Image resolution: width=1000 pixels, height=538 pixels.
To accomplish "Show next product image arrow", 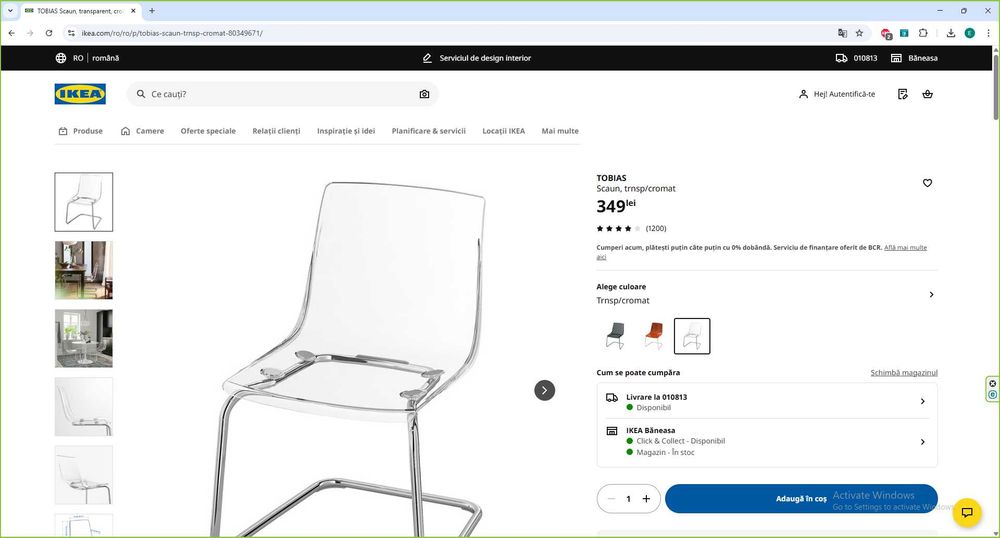I will 545,391.
